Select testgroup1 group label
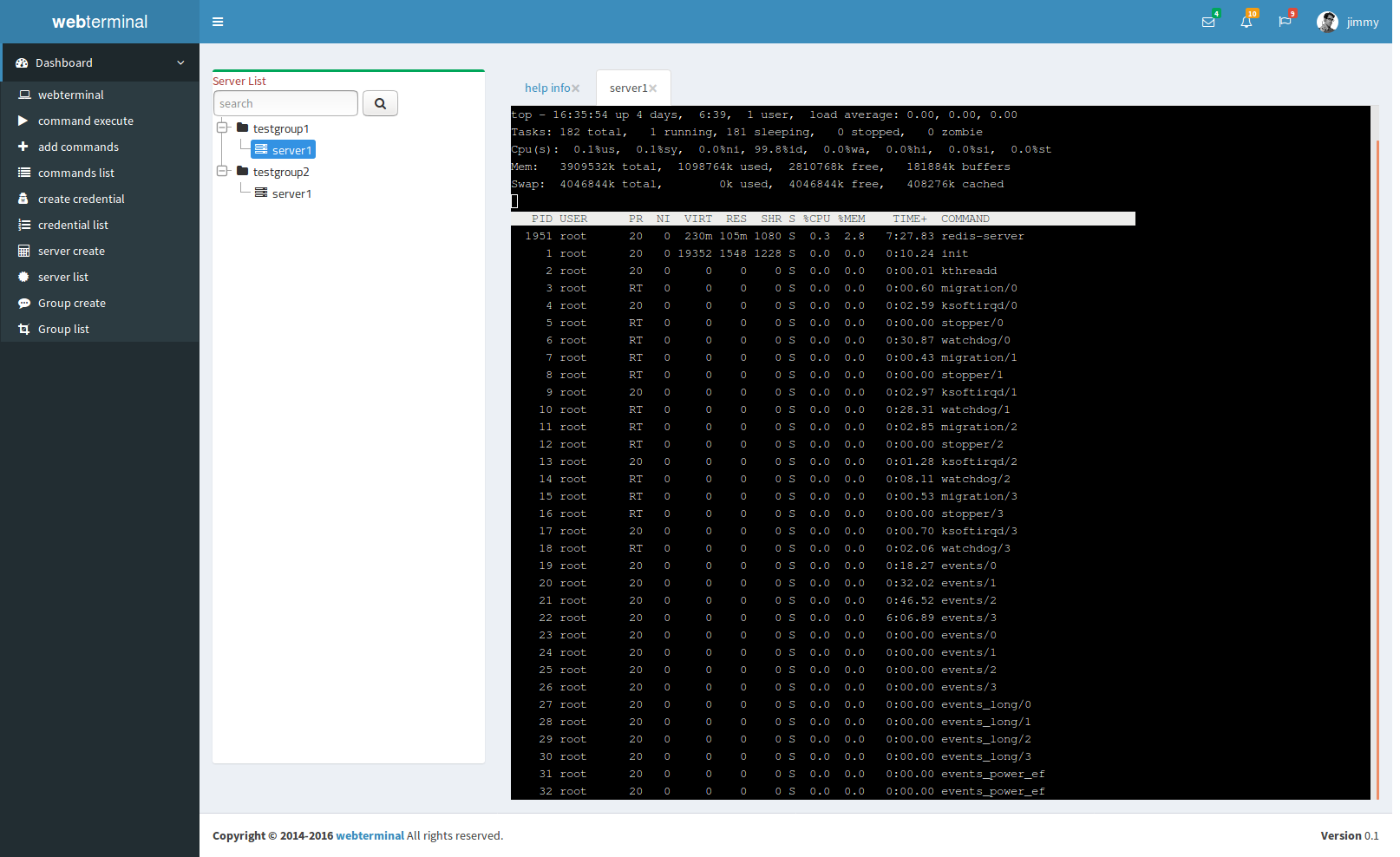Image resolution: width=1400 pixels, height=857 pixels. (281, 128)
